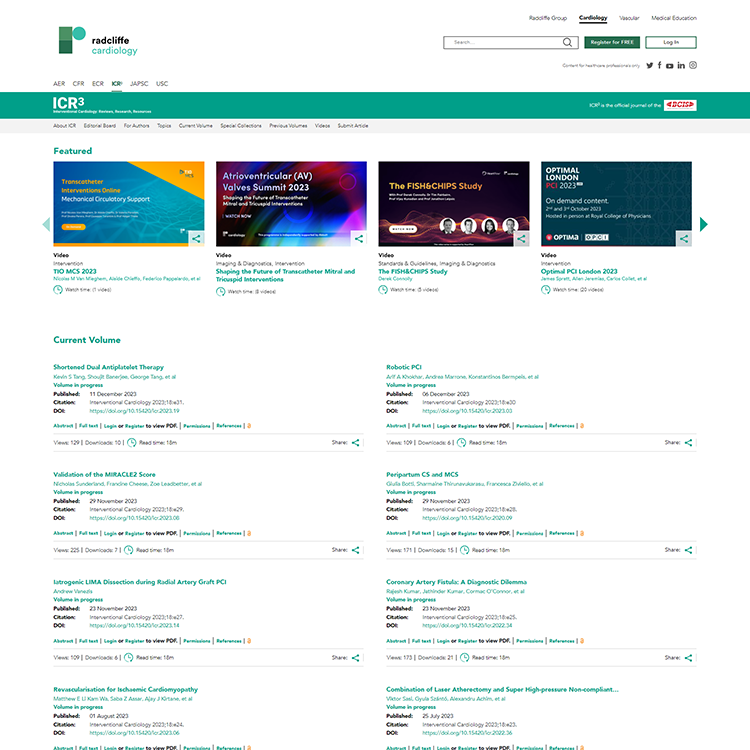Image resolution: width=750 pixels, height=750 pixels.
Task: Open Abstract of Validation of MIRACLE2
Action: pos(63,533)
